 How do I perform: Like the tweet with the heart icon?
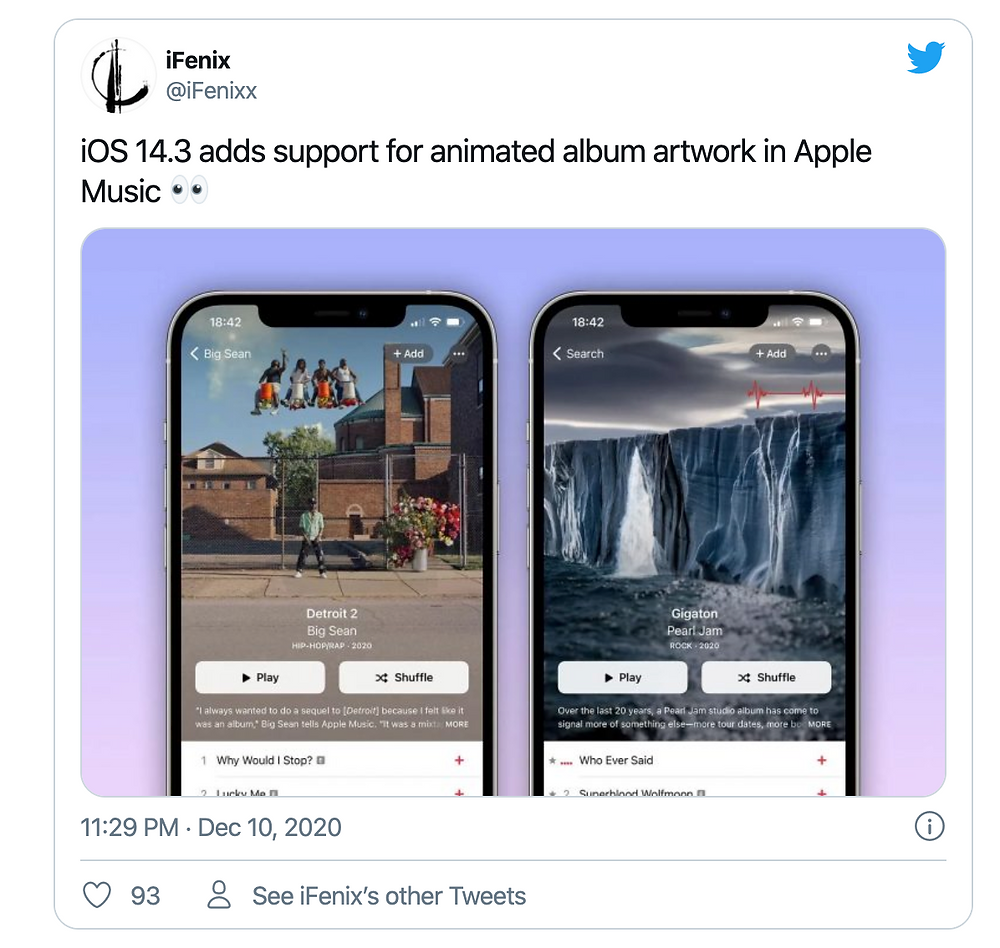pyautogui.click(x=97, y=895)
